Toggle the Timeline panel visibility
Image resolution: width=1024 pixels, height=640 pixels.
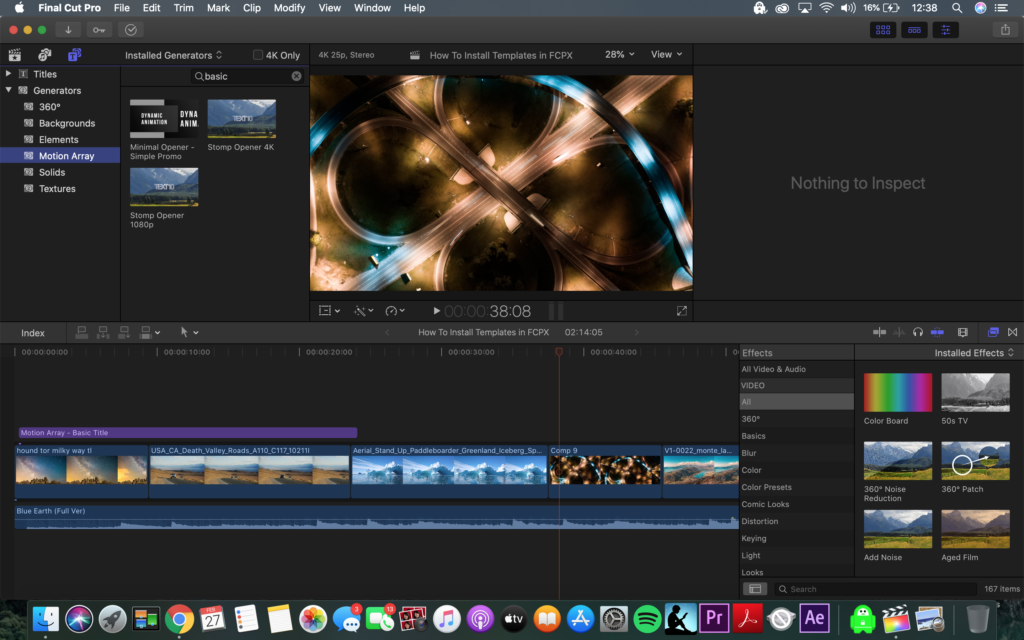click(x=913, y=30)
